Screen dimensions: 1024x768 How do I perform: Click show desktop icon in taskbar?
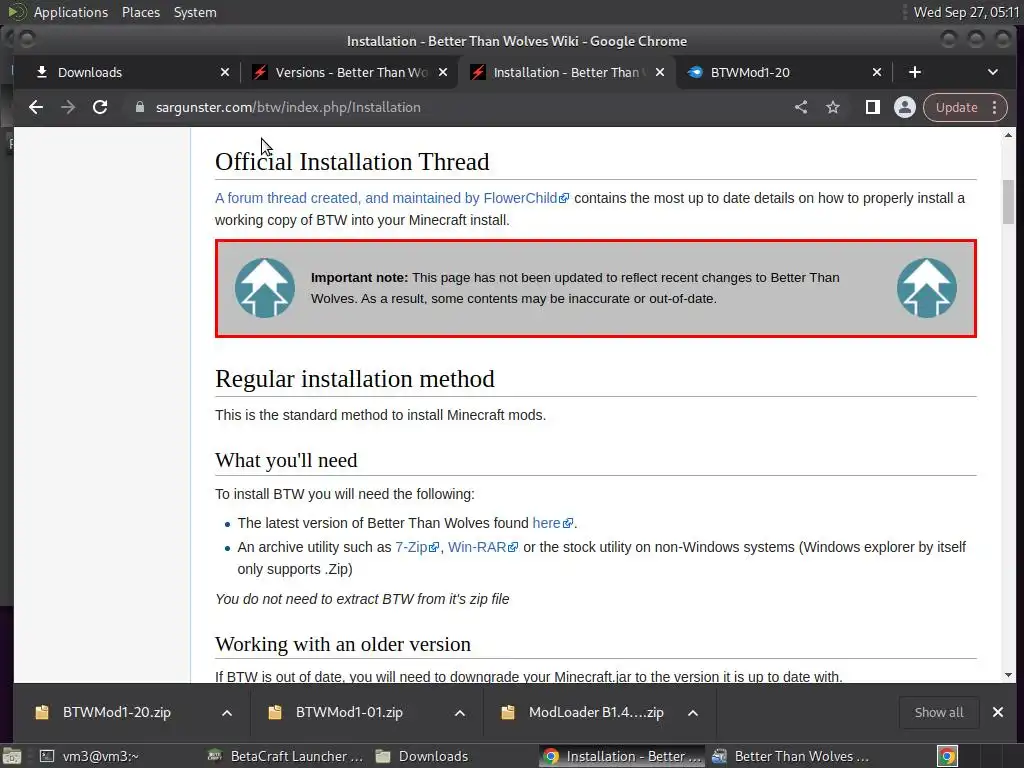pyautogui.click(x=12, y=756)
